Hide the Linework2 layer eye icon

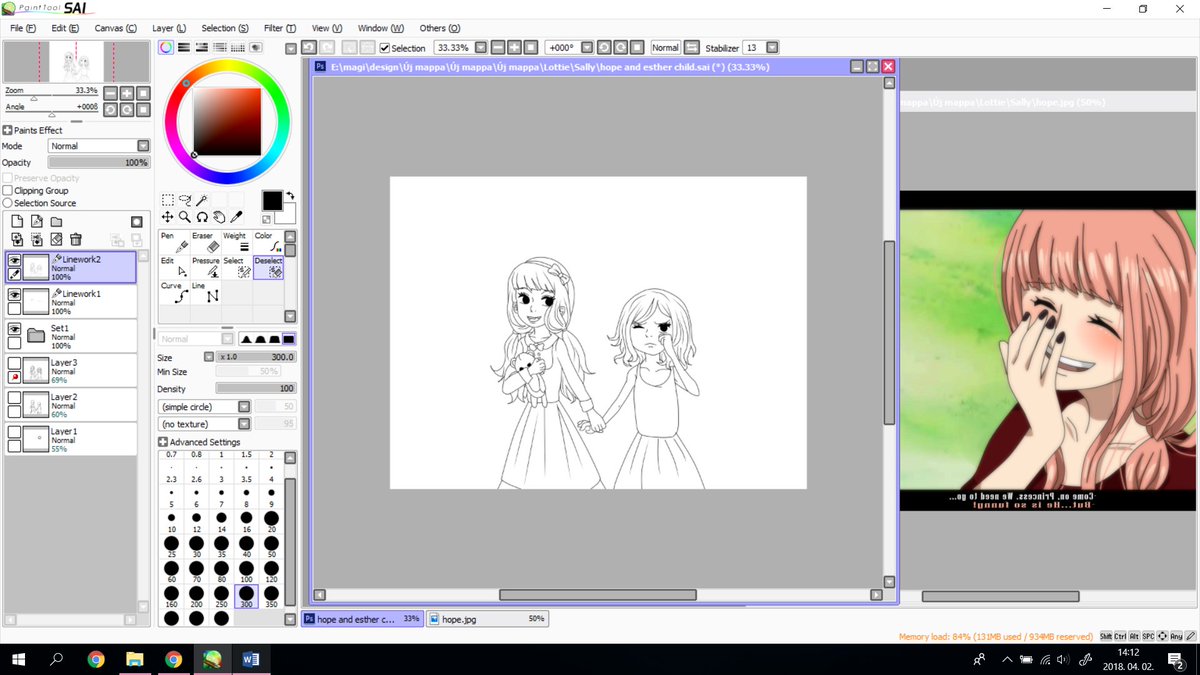[x=15, y=260]
